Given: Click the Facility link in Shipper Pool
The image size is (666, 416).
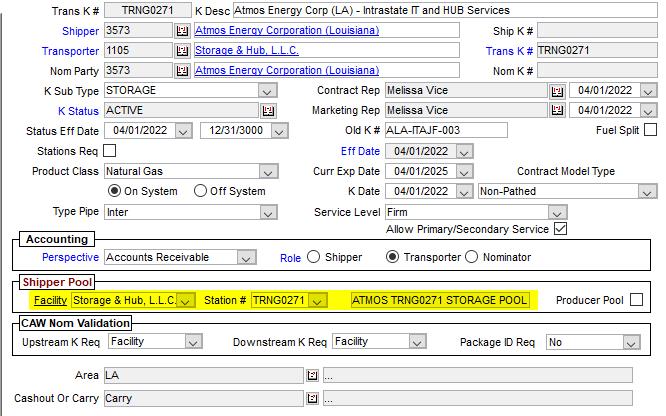Looking at the screenshot, I should pos(50,300).
